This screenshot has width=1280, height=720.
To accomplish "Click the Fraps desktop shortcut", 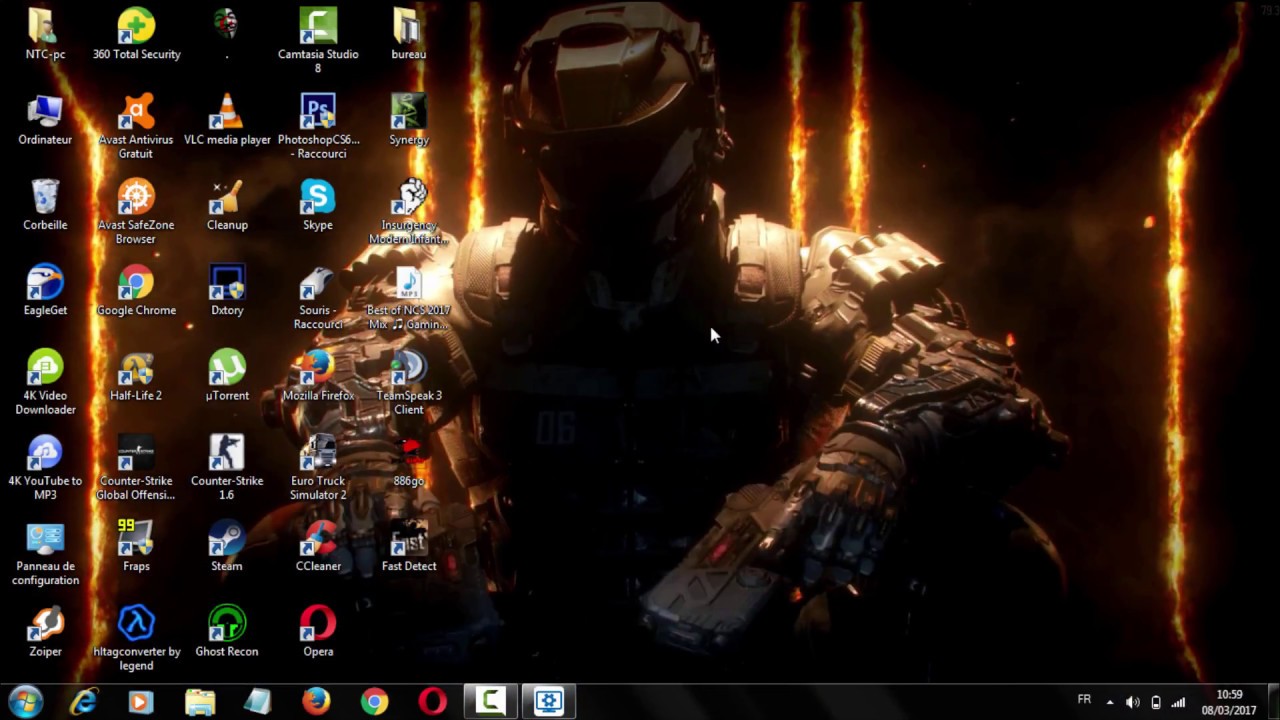I will click(136, 540).
